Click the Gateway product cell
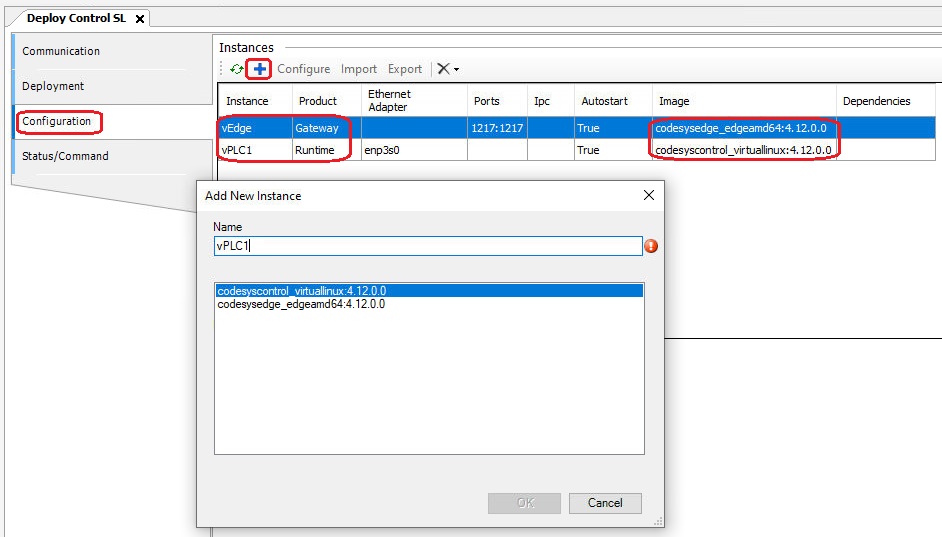The image size is (942, 537). [326, 128]
